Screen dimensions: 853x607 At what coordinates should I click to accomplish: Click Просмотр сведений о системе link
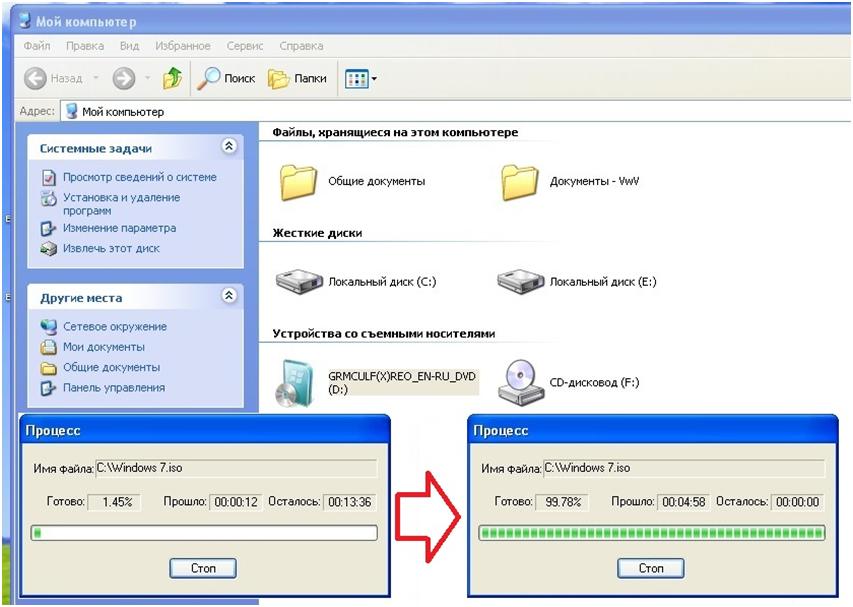140,177
